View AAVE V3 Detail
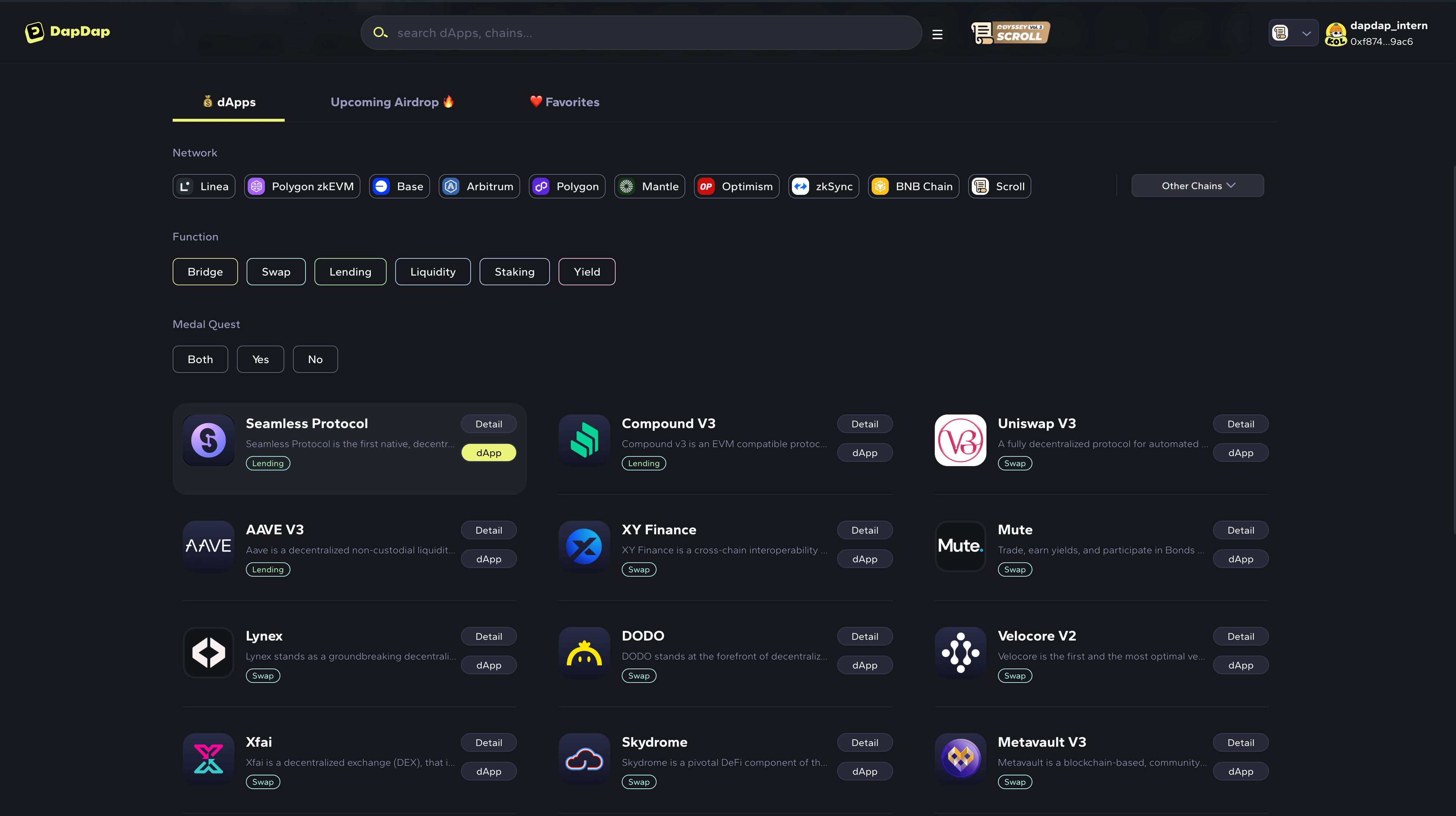Viewport: 1456px width, 816px height. 489,530
